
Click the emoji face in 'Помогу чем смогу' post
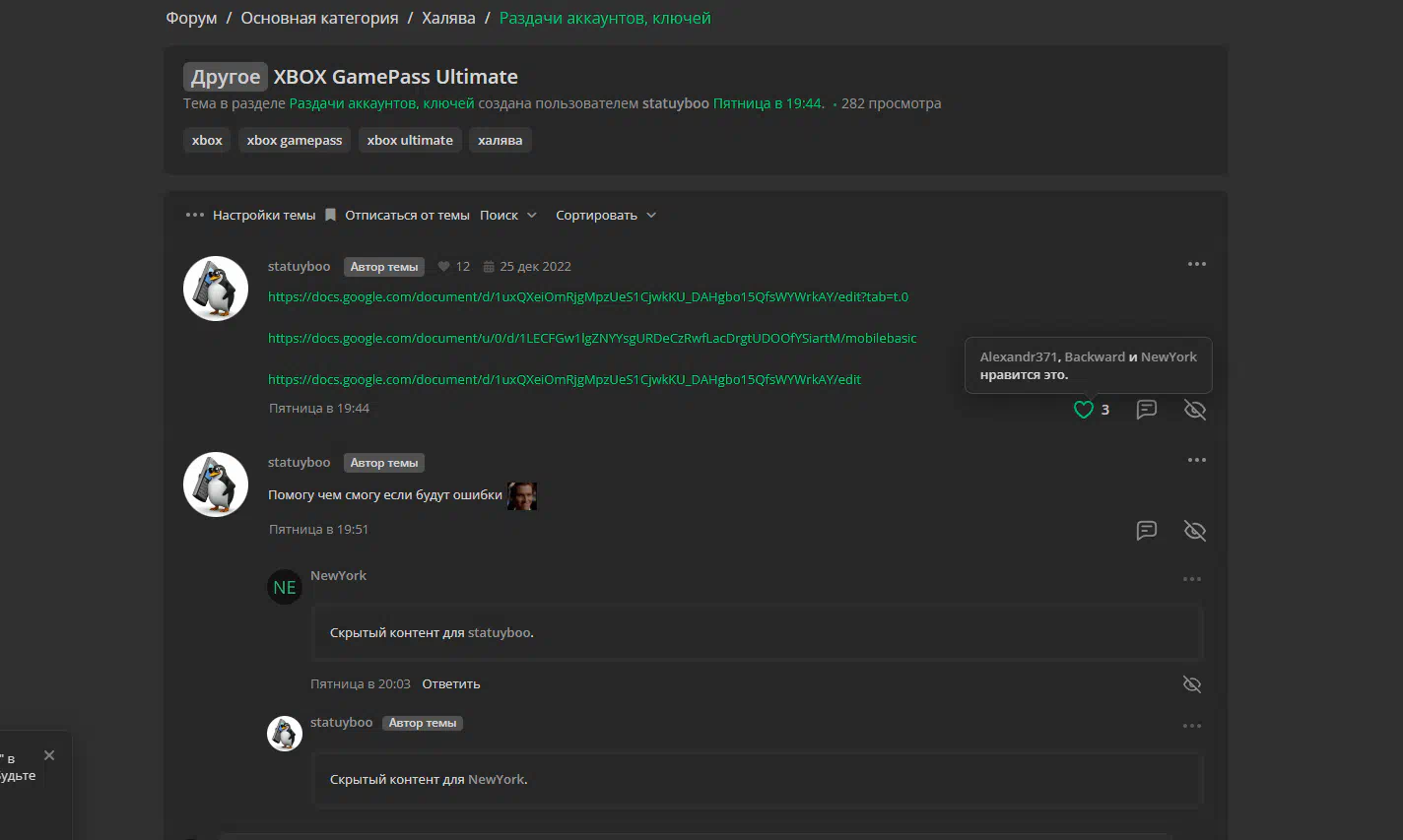point(522,495)
